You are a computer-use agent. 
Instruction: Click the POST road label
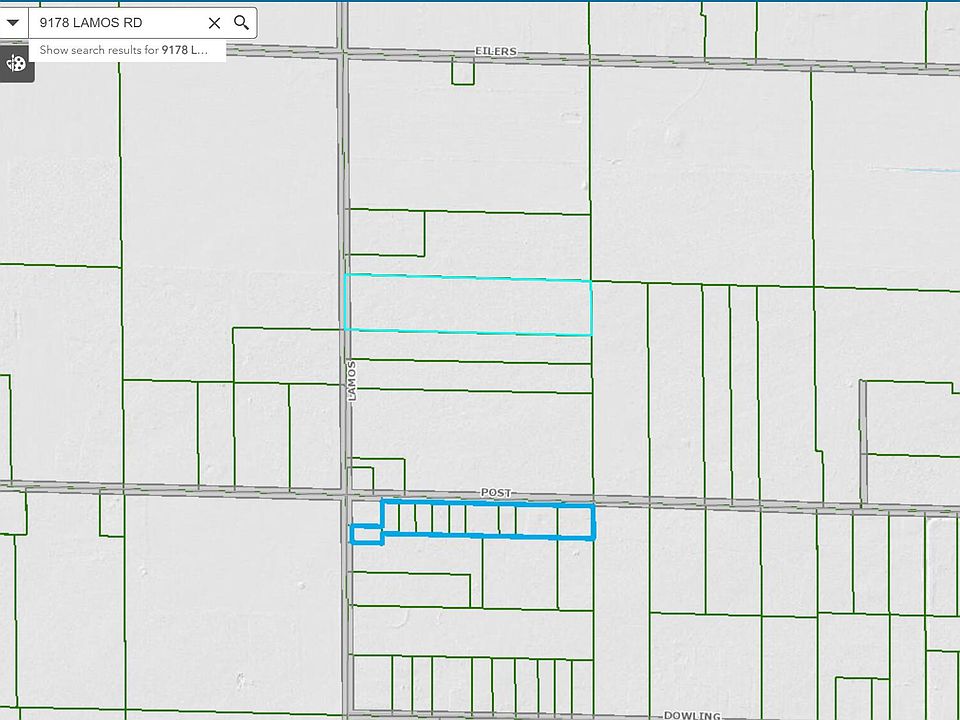click(x=496, y=493)
